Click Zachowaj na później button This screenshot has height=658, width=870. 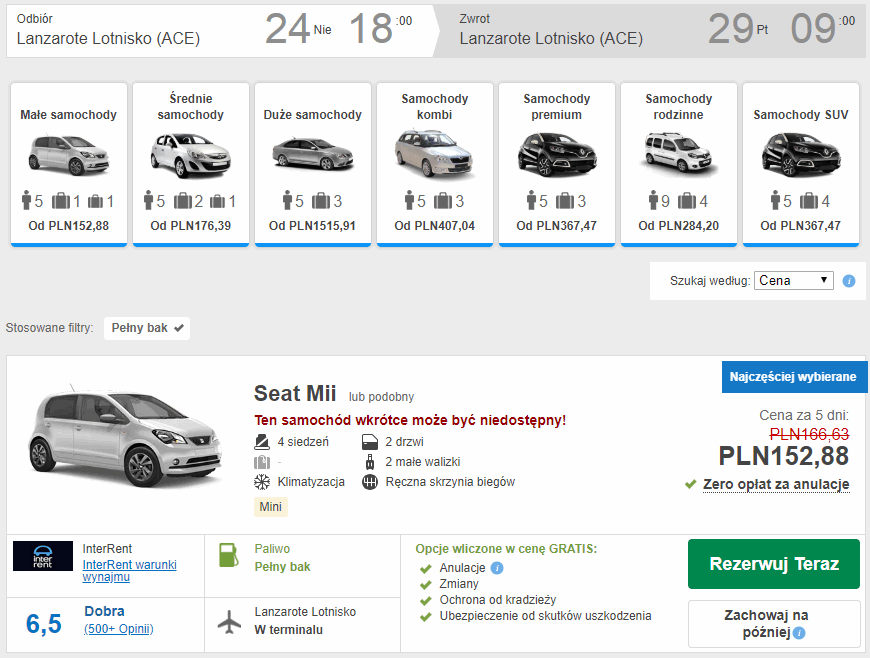(x=773, y=623)
